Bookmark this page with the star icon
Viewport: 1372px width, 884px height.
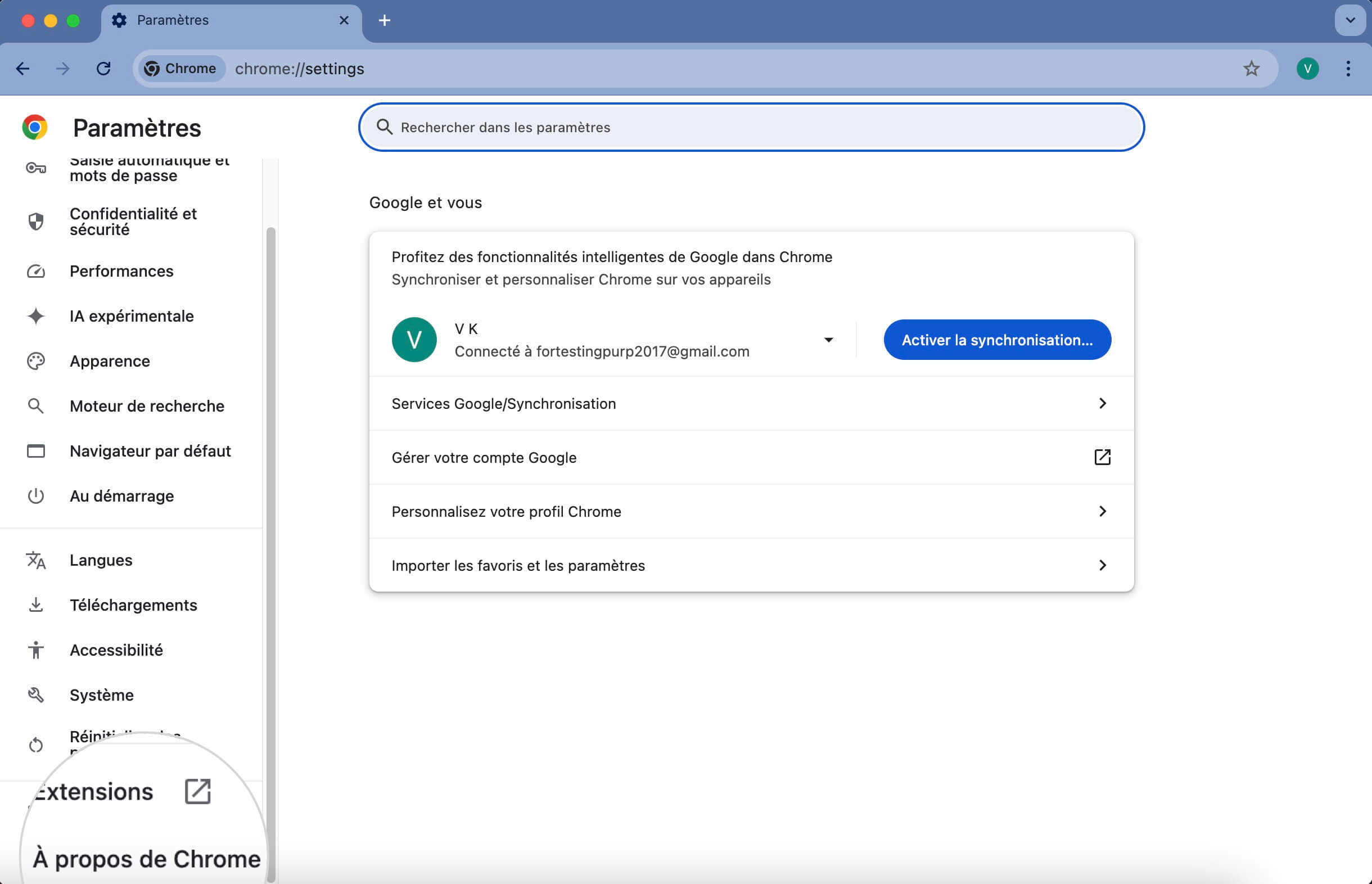coord(1251,69)
